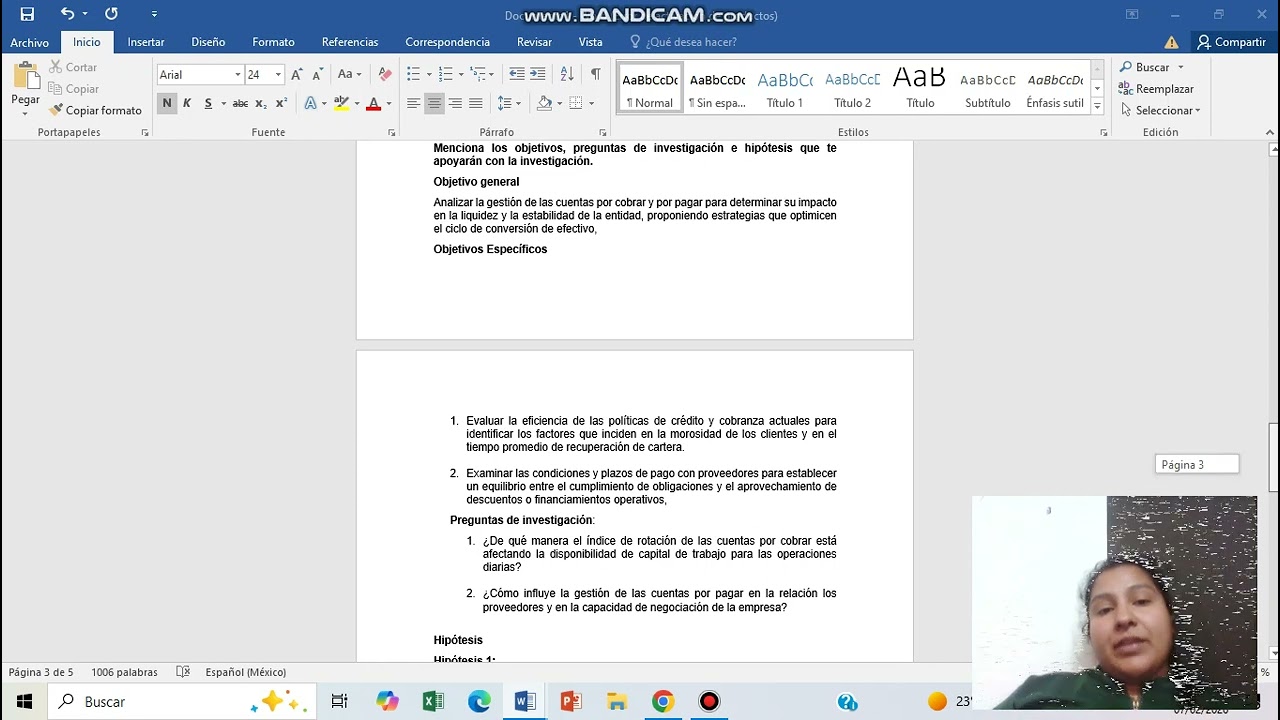Apply numbered list formatting

click(446, 74)
